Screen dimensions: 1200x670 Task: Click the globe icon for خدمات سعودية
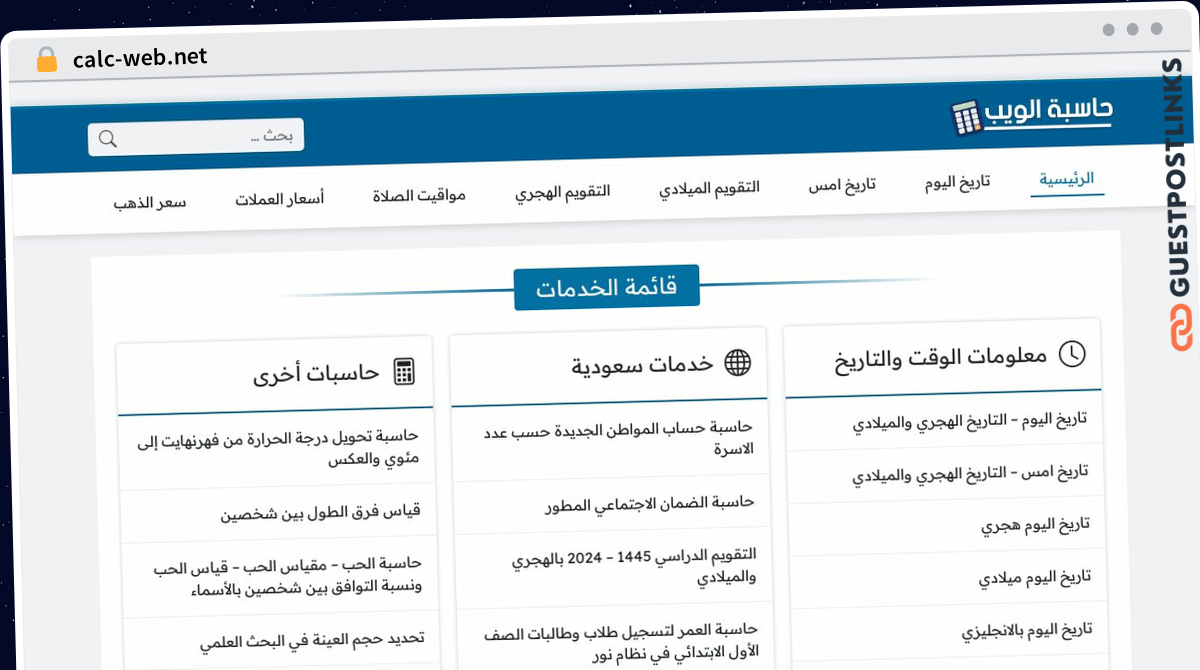pos(737,362)
